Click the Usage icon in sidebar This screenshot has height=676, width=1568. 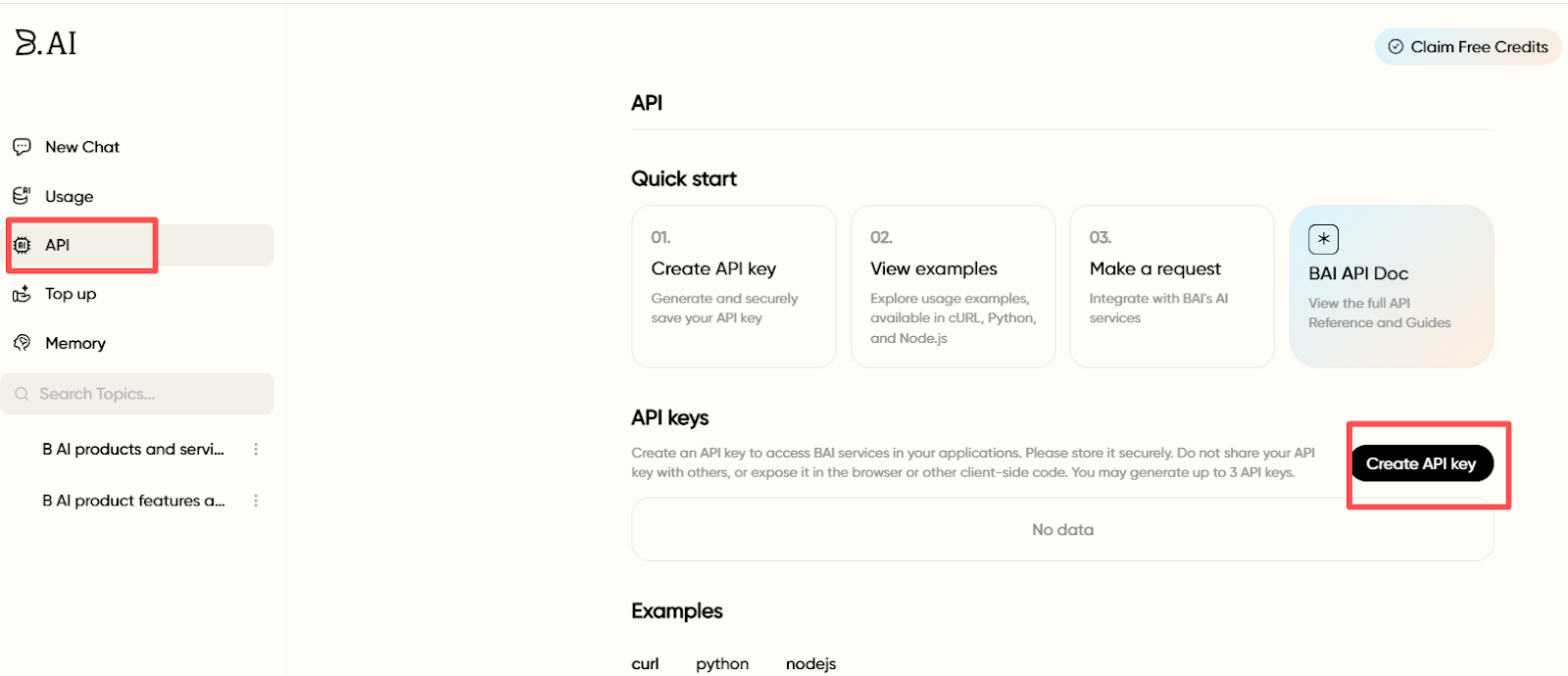pyautogui.click(x=22, y=196)
